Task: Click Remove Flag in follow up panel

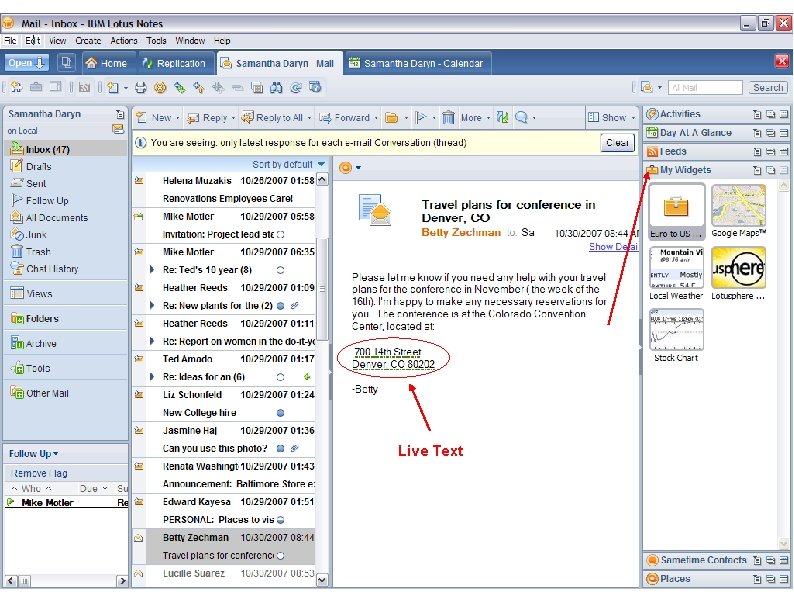Action: [x=39, y=473]
